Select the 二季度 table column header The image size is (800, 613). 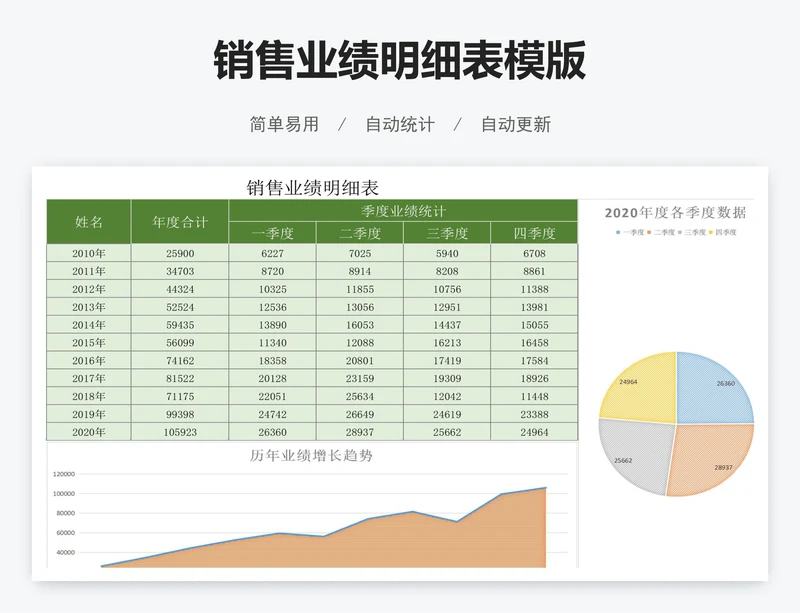[360, 233]
